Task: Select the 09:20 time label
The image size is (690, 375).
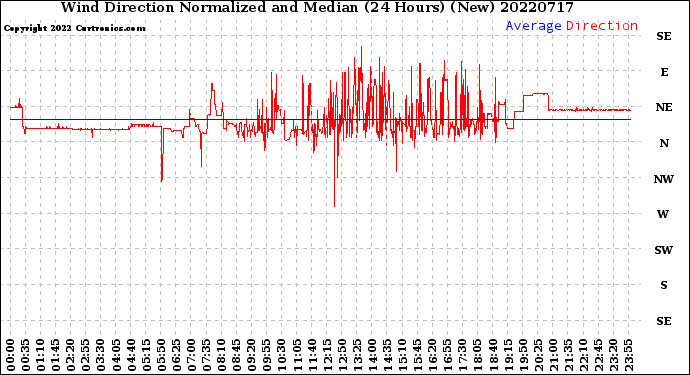Action: coord(251,355)
